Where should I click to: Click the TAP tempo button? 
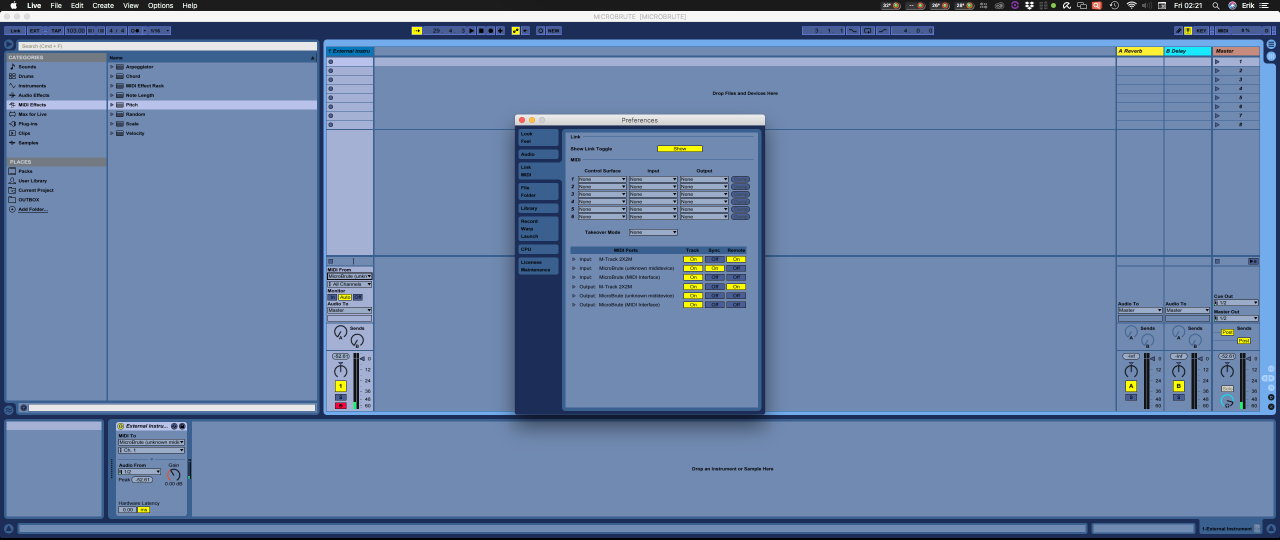coord(56,31)
